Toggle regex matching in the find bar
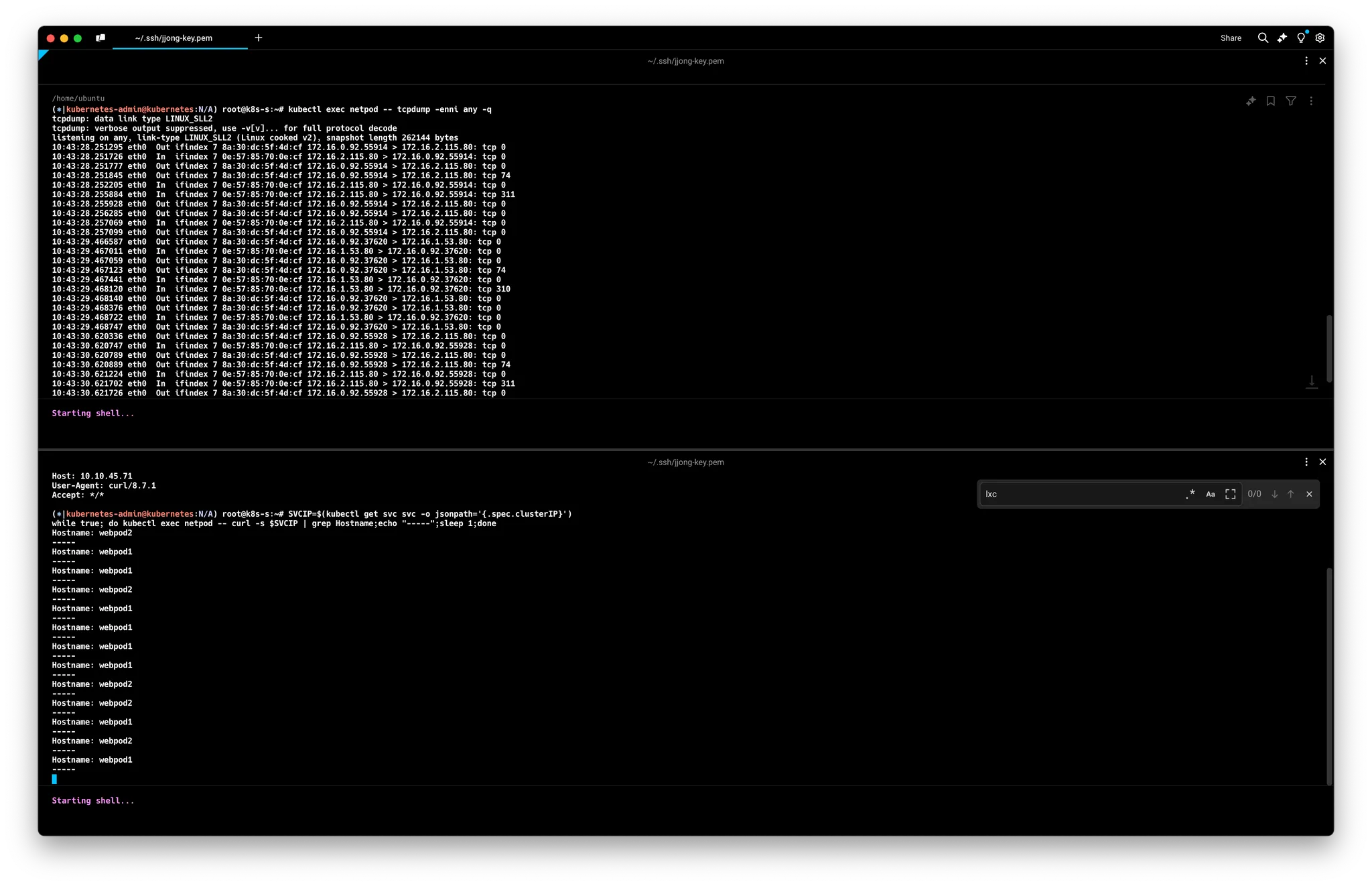Screen dimensions: 1372x886 (x=1190, y=494)
